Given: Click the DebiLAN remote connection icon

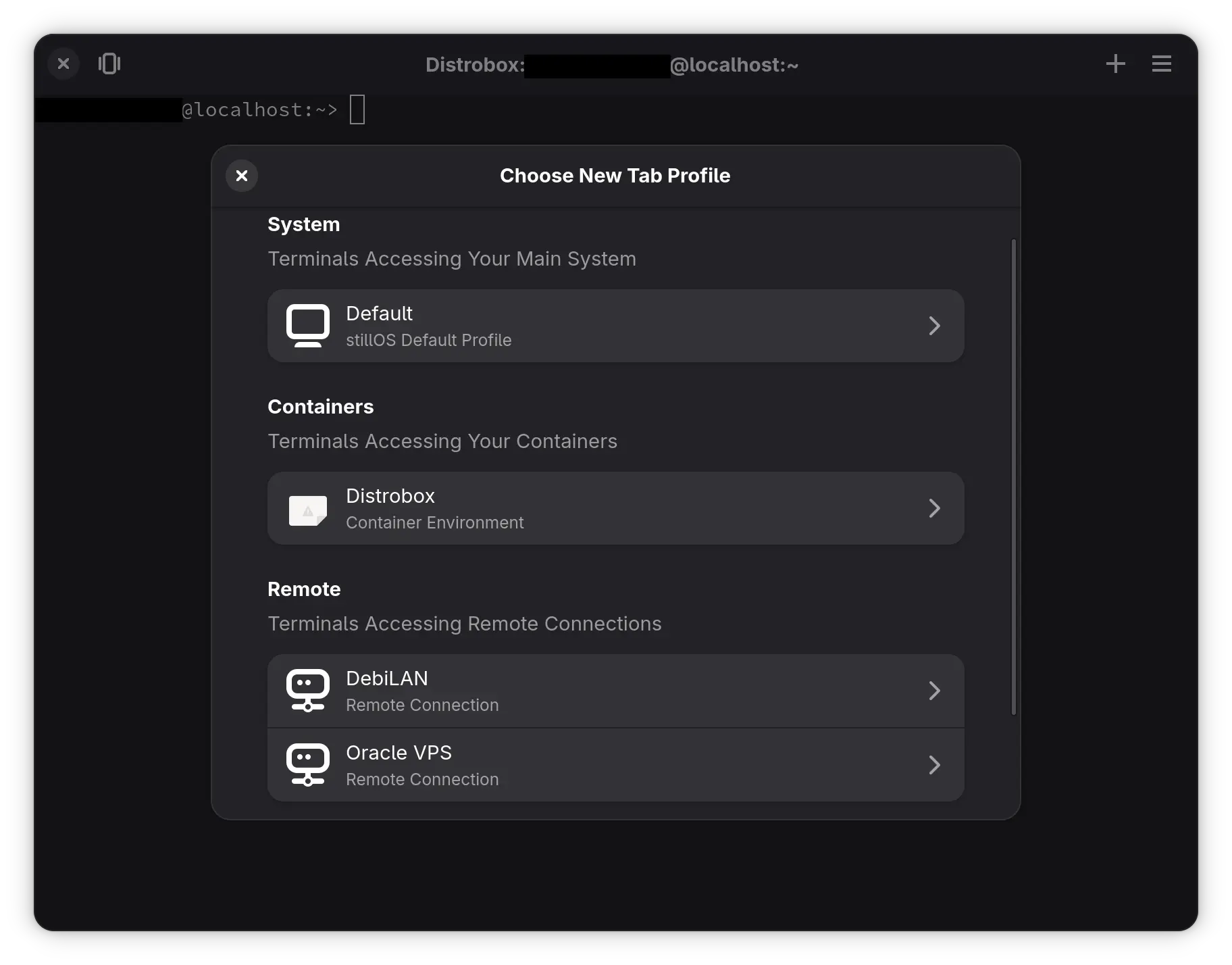Looking at the screenshot, I should point(308,691).
